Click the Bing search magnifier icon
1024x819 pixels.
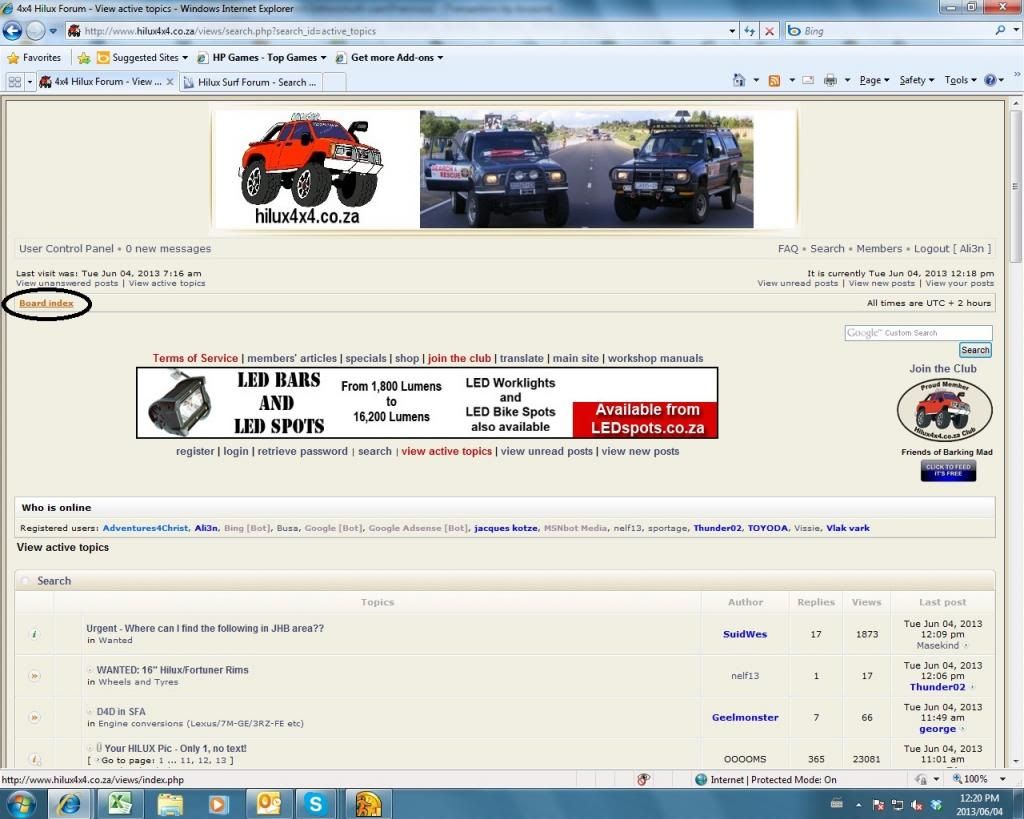coord(1000,30)
